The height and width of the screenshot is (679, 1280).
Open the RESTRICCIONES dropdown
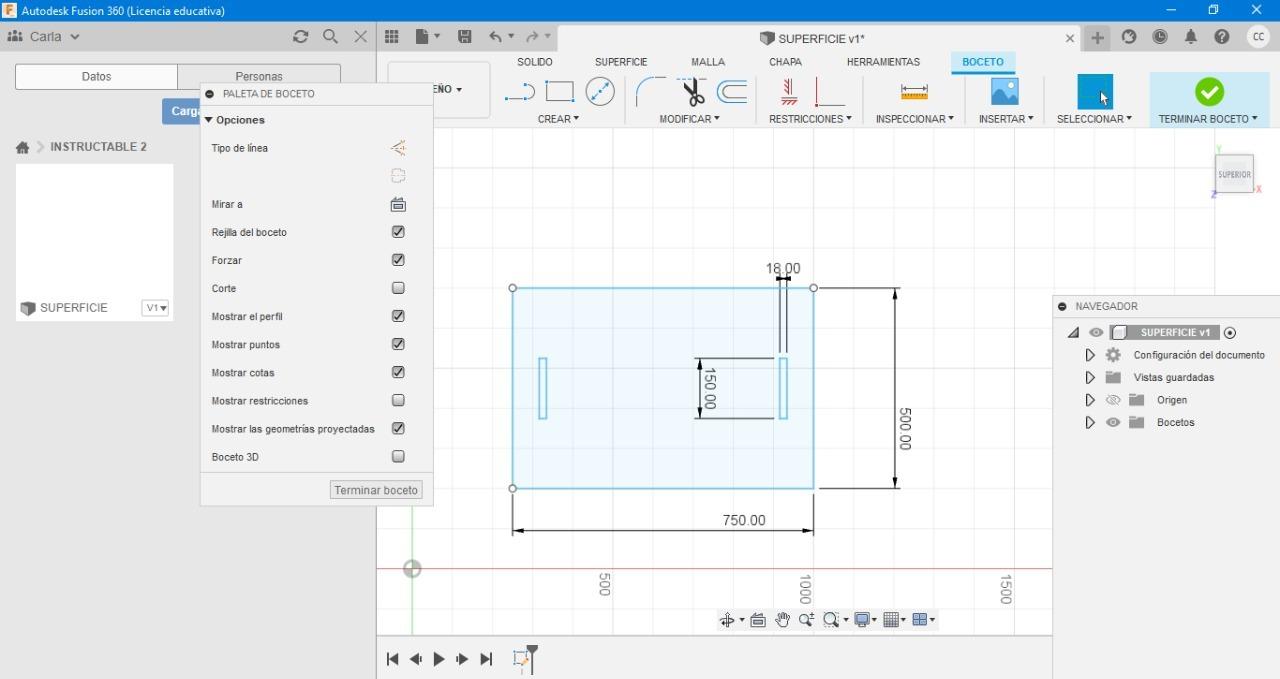810,119
